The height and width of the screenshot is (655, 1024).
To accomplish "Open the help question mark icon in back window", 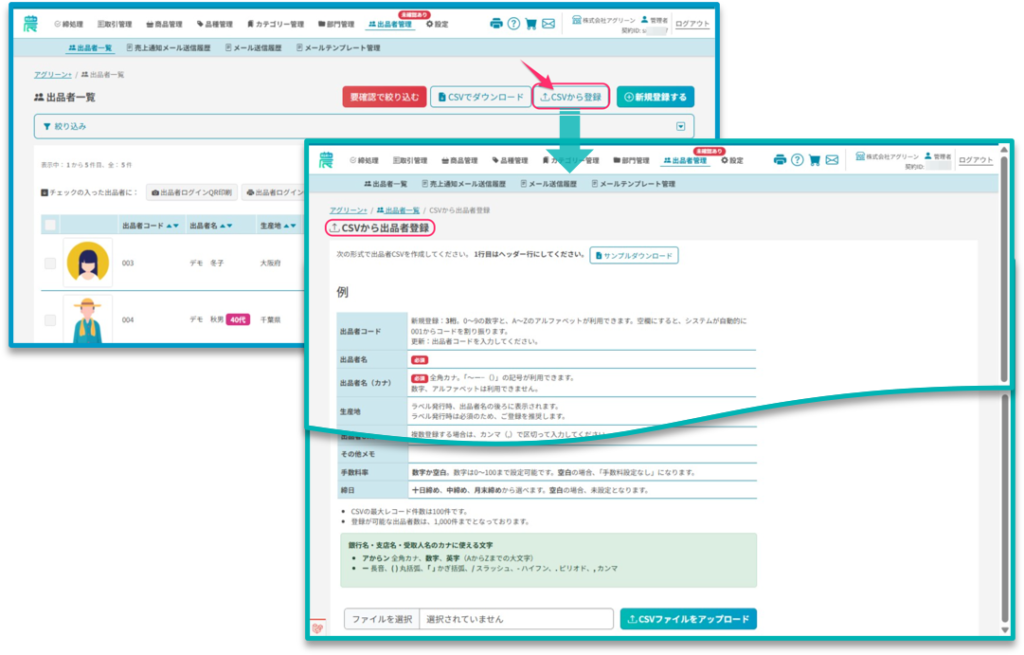I will point(514,24).
